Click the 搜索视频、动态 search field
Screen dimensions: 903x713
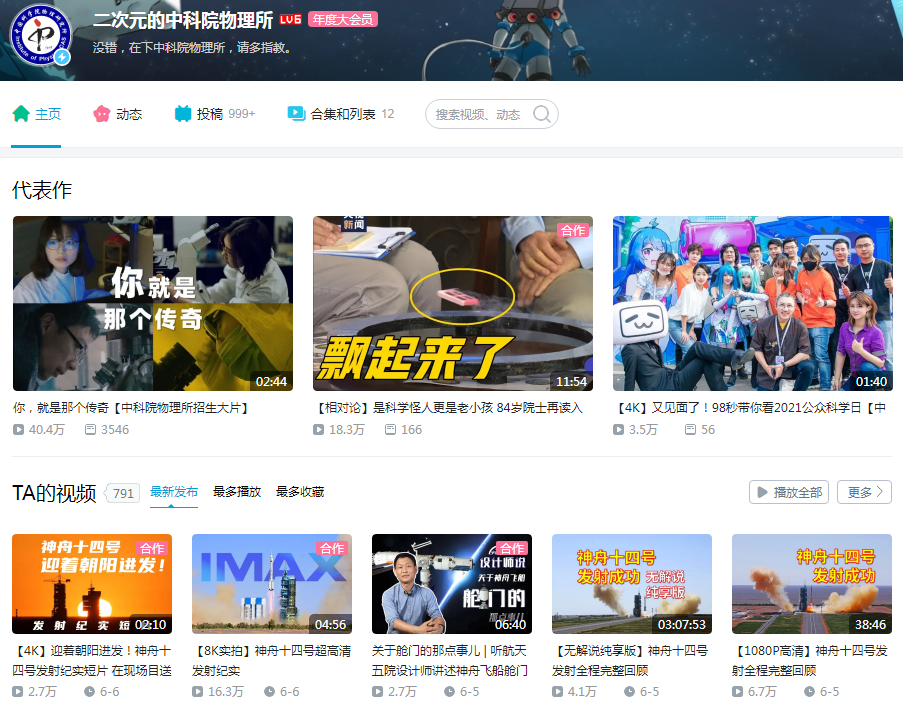[x=478, y=114]
